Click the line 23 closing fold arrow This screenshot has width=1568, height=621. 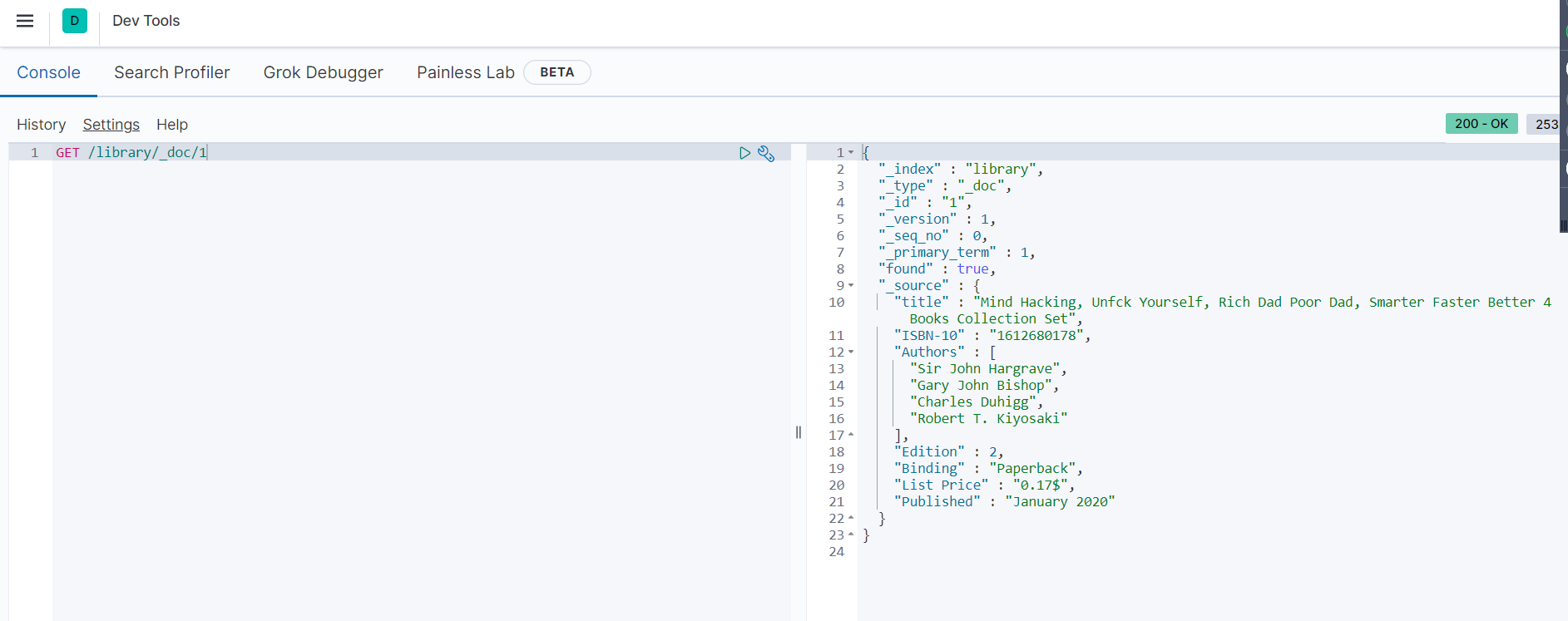point(851,535)
